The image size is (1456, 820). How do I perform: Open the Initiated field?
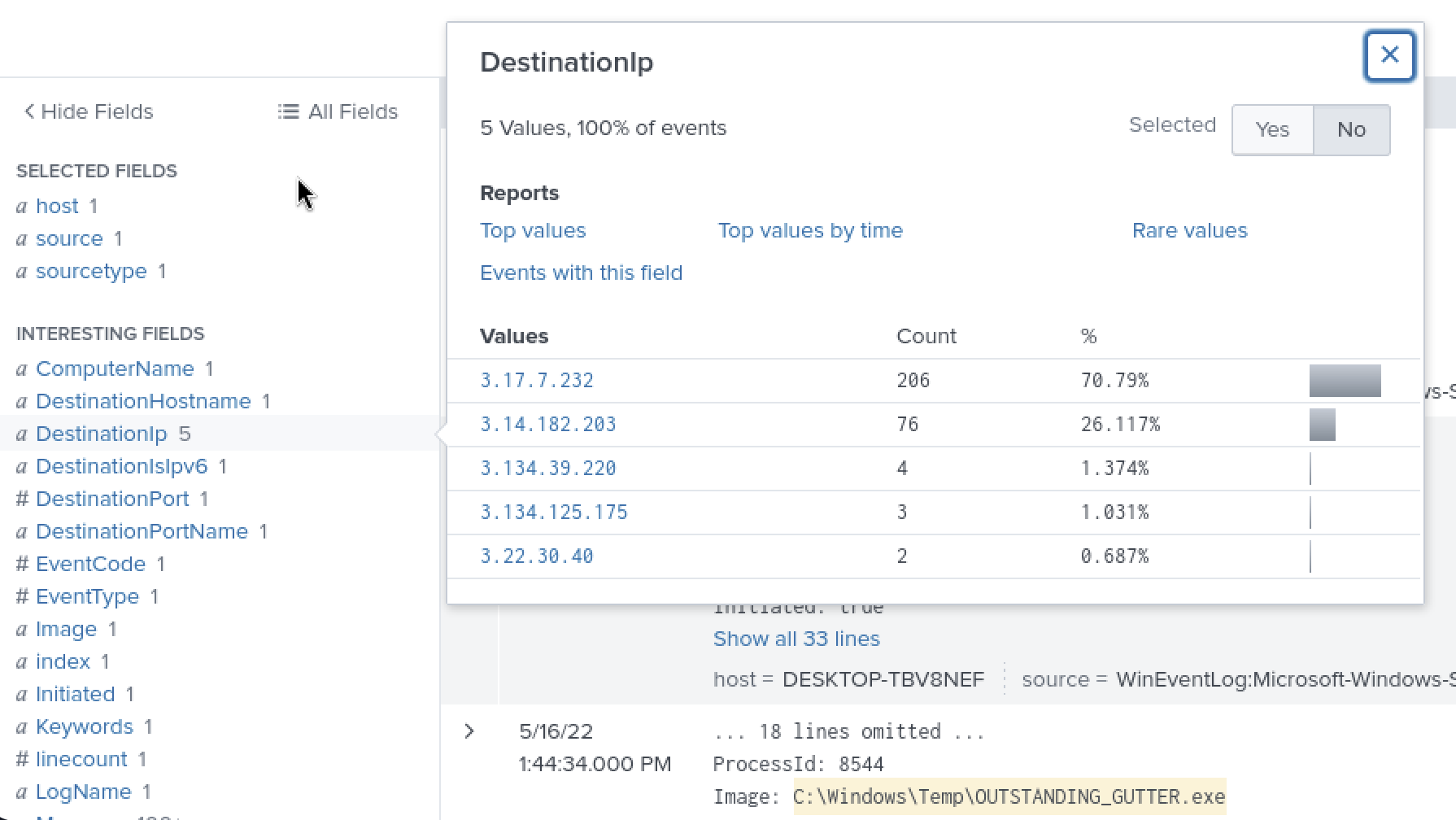point(75,694)
